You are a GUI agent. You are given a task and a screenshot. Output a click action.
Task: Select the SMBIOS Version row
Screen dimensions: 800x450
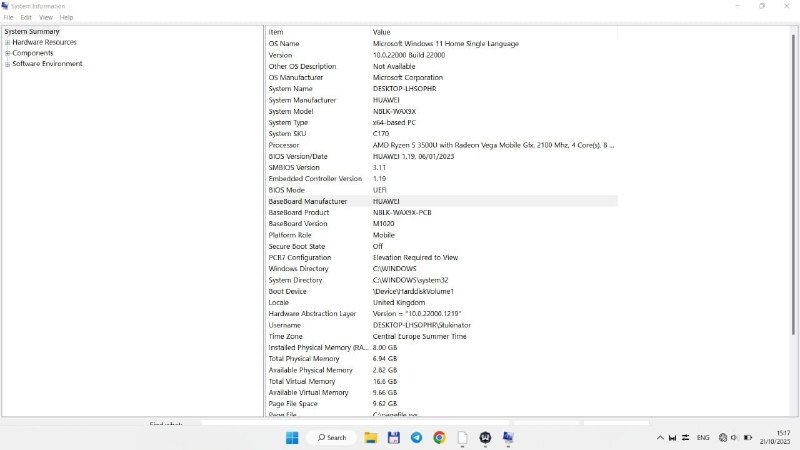tap(442, 168)
